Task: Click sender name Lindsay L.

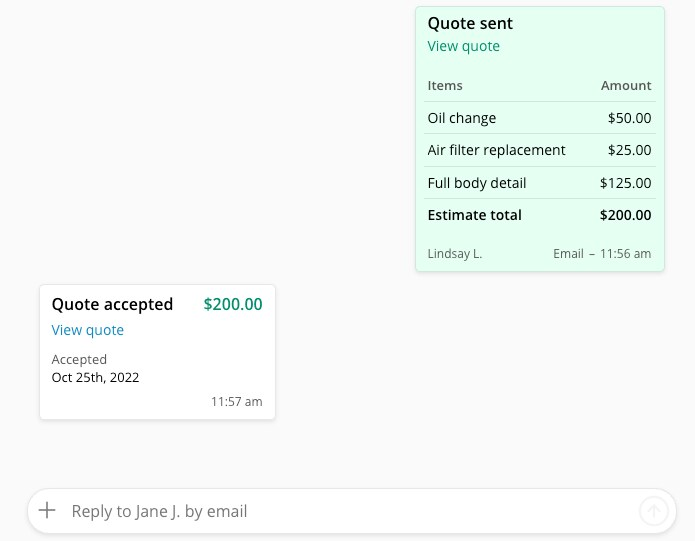Action: coord(455,254)
